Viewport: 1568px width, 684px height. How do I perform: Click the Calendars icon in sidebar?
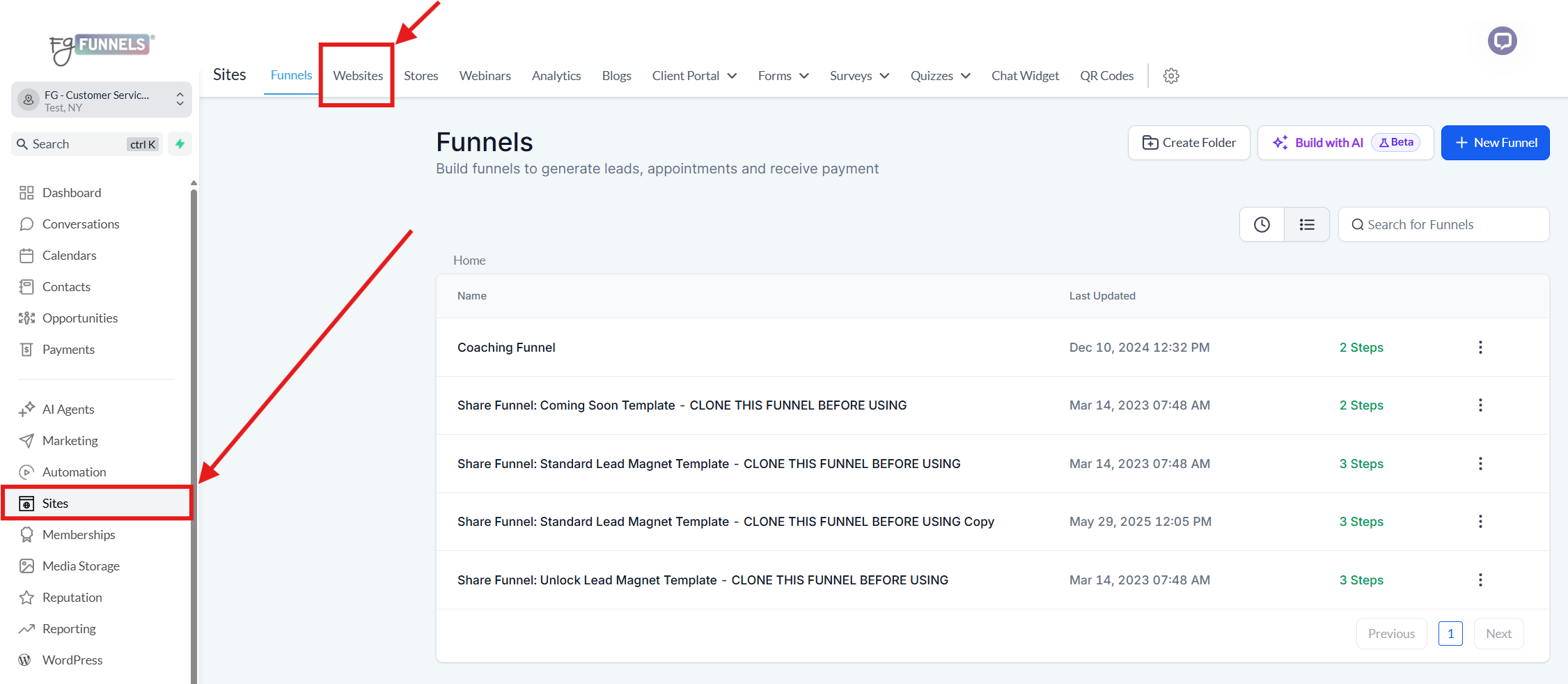point(26,256)
